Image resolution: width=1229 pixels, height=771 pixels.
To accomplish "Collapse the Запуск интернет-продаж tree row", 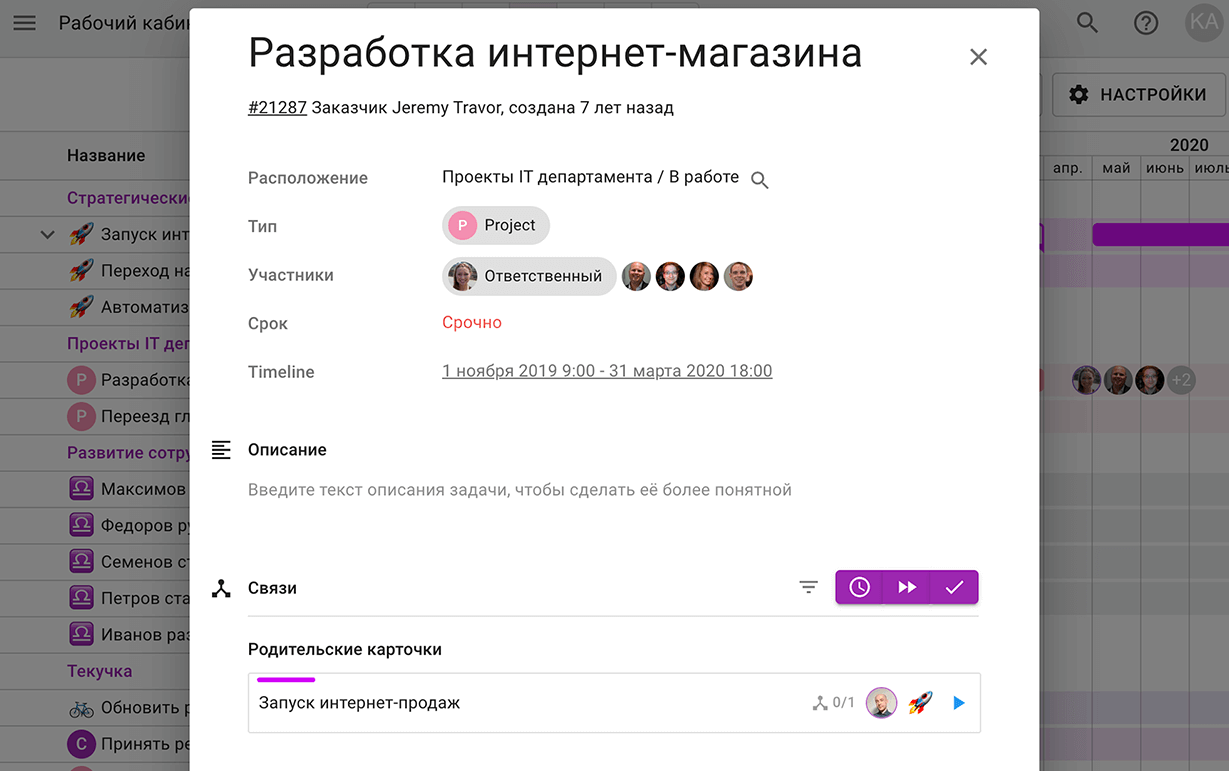I will tap(47, 235).
